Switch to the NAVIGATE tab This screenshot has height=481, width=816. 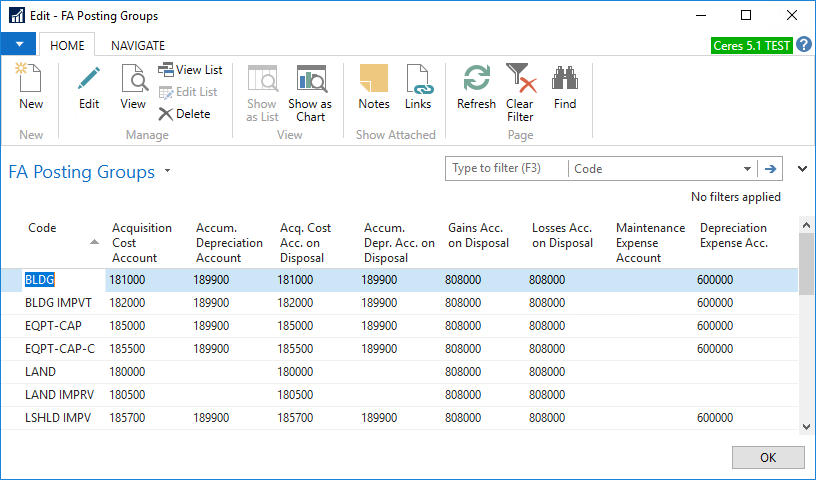click(138, 45)
